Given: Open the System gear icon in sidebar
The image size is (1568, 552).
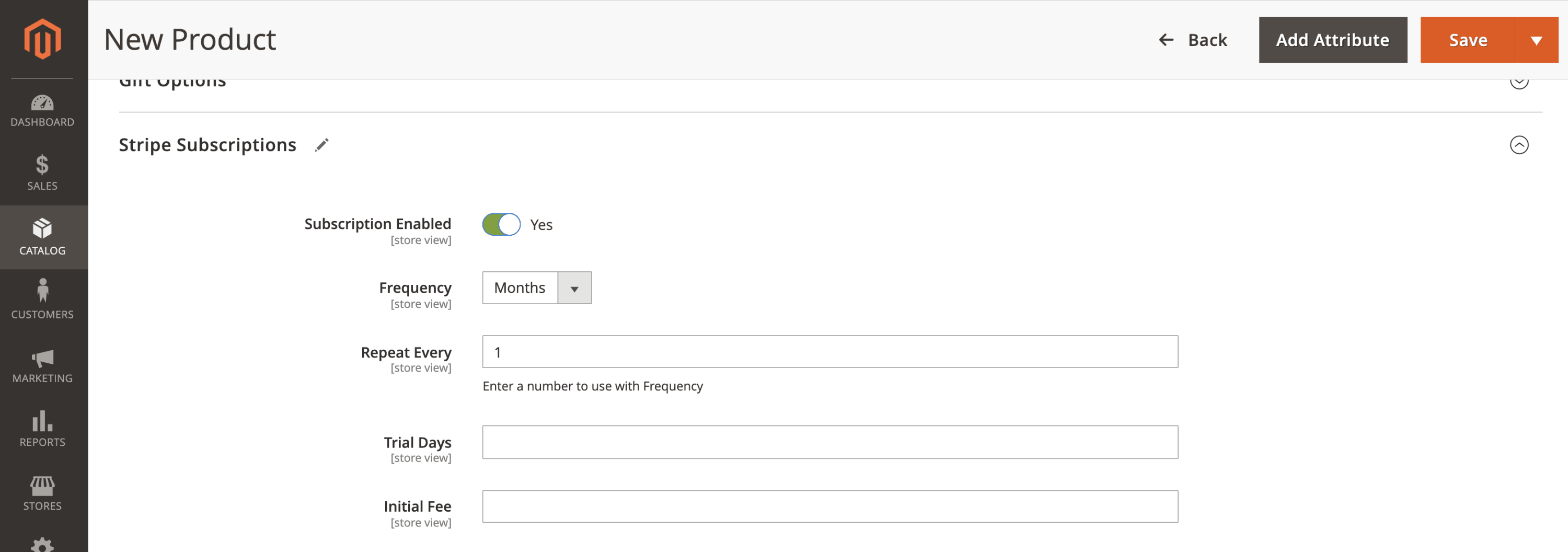Looking at the screenshot, I should 42,544.
